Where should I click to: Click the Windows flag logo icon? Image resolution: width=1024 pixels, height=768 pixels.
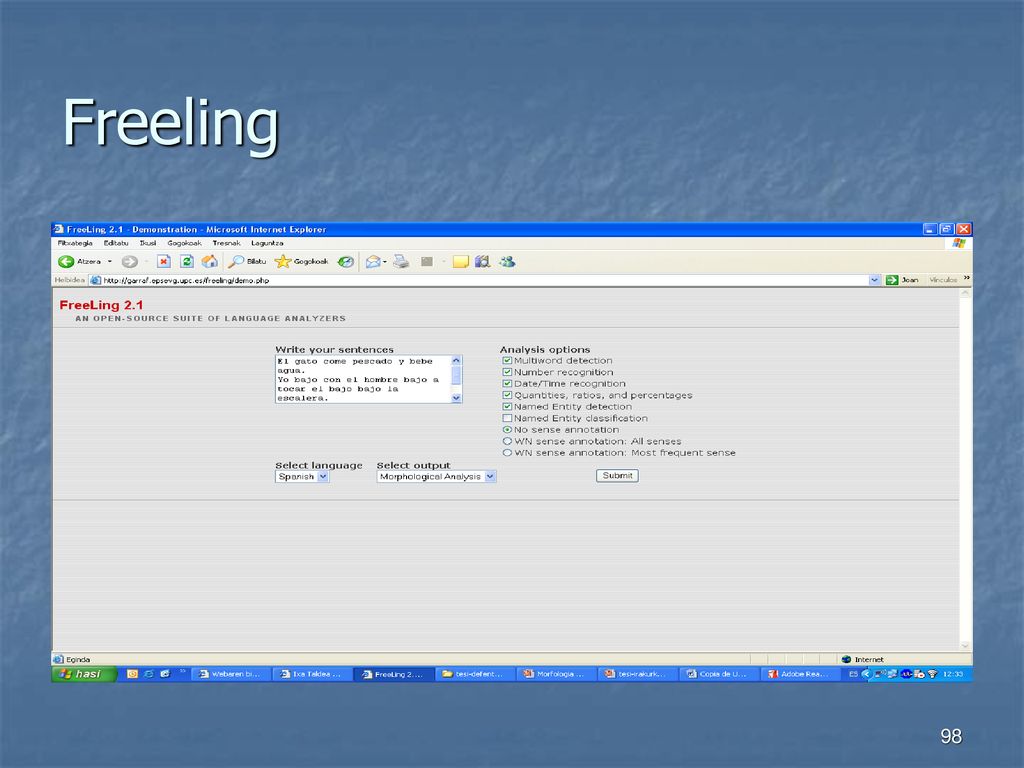[959, 243]
